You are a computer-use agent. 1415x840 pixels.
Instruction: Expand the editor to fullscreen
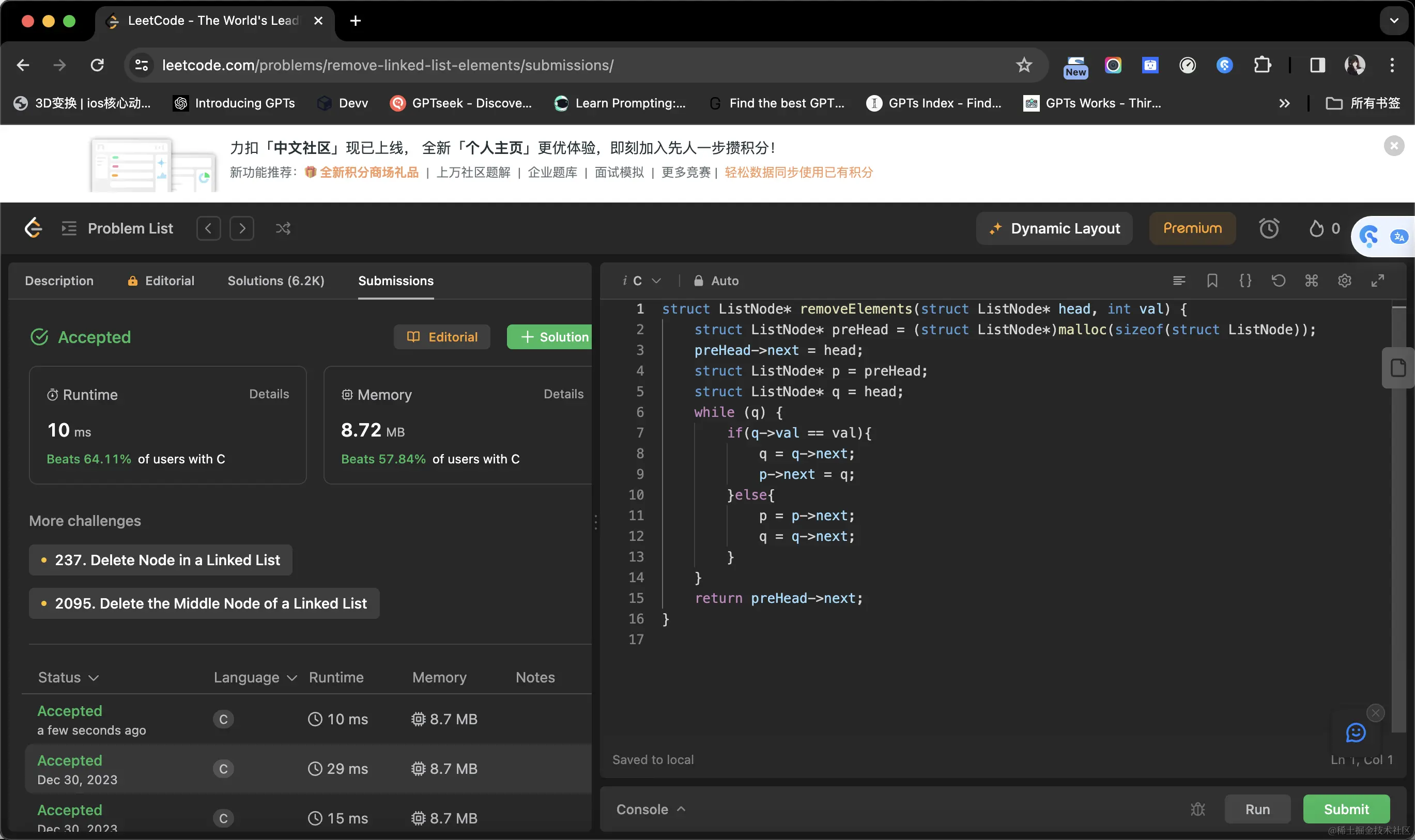click(1378, 281)
